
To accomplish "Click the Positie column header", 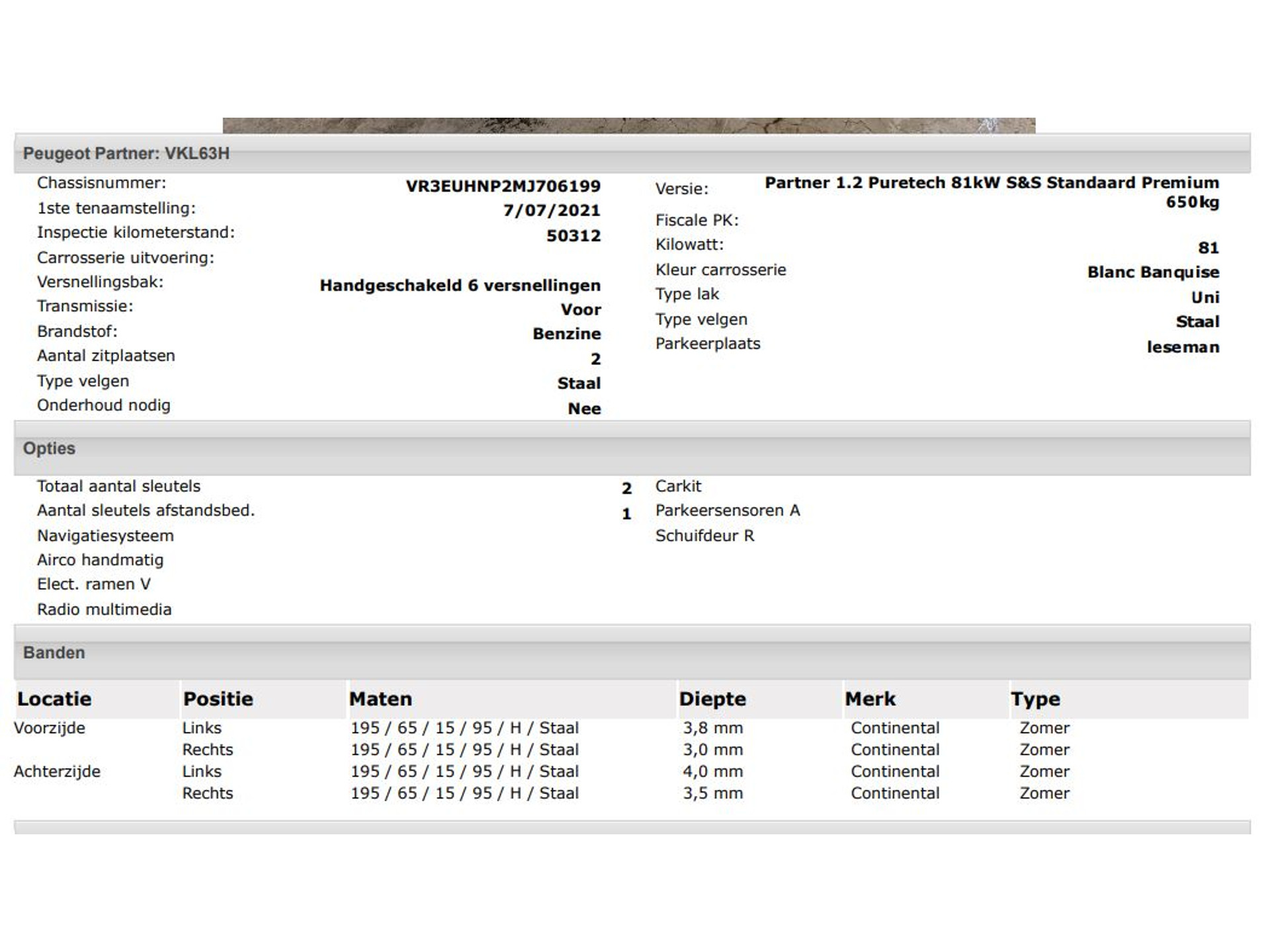I will click(218, 699).
